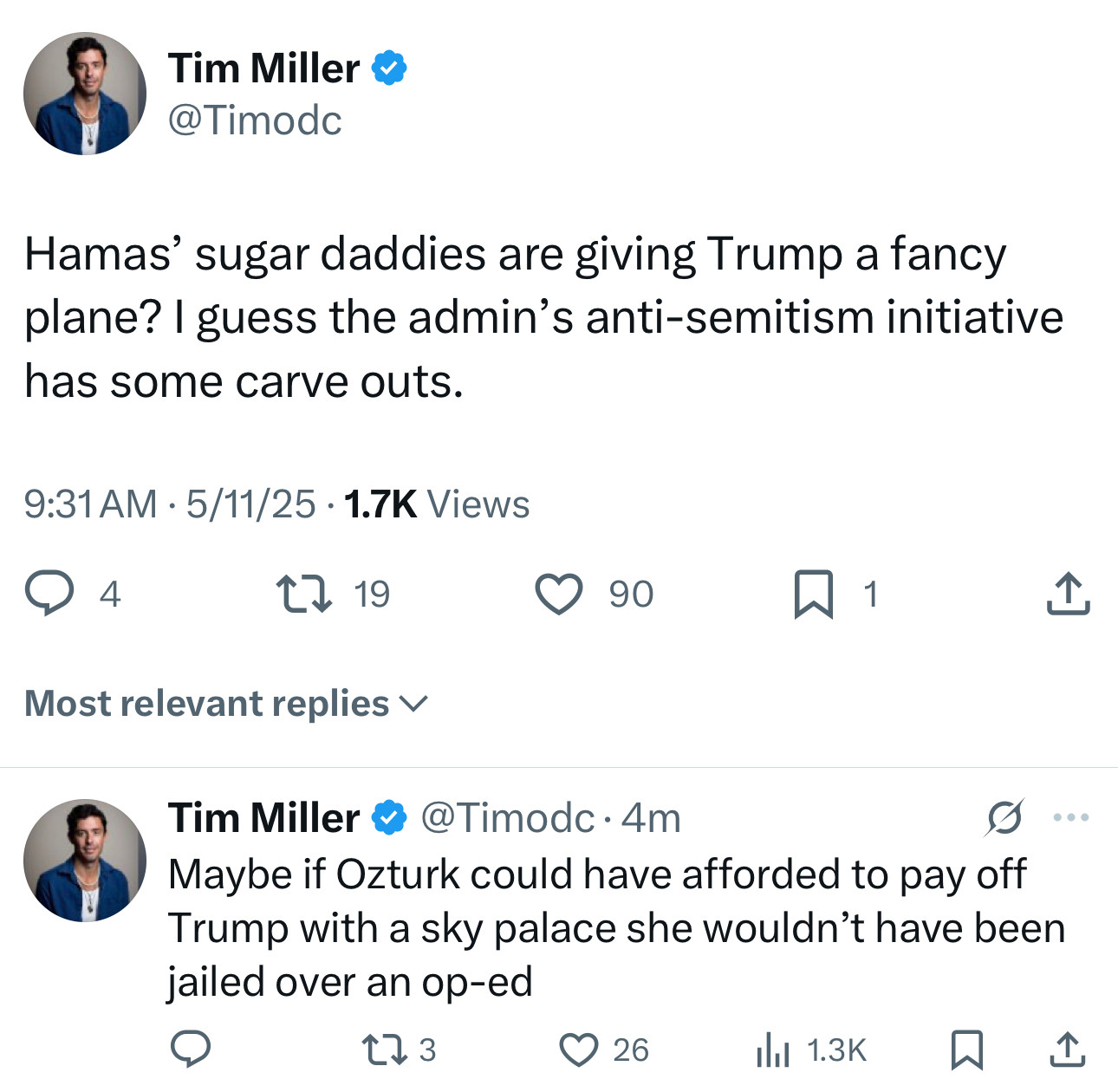Expand the Most relevant replies dropdown

coord(226,704)
